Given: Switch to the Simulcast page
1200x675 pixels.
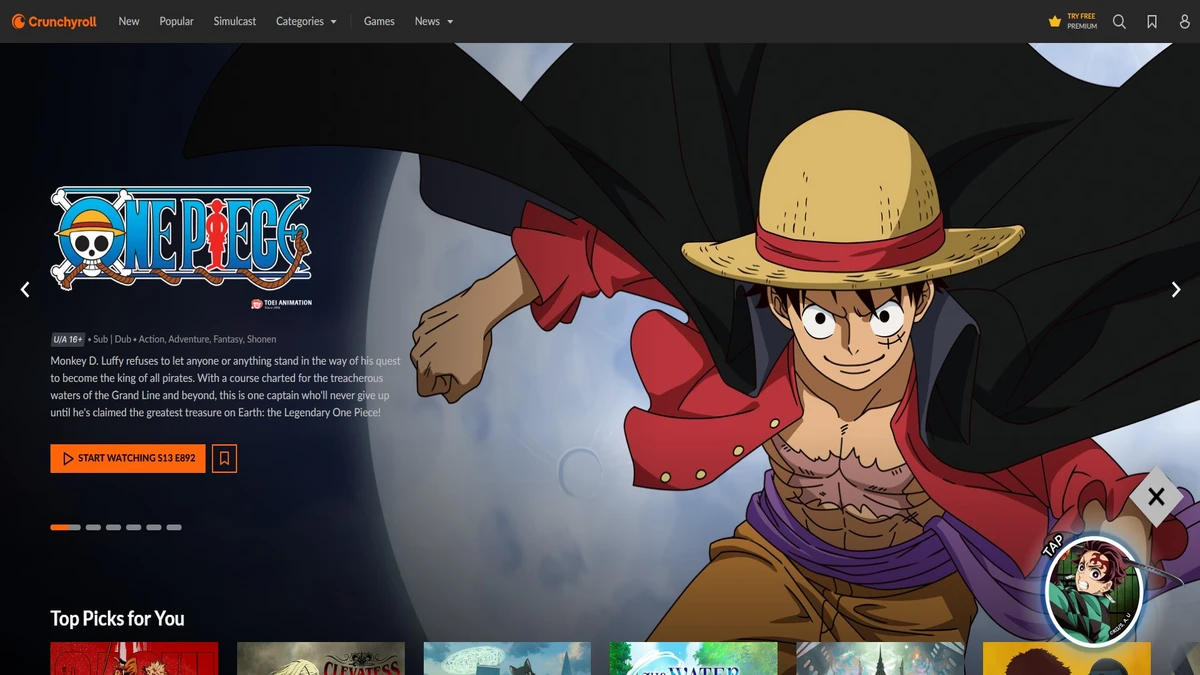Looking at the screenshot, I should point(234,21).
